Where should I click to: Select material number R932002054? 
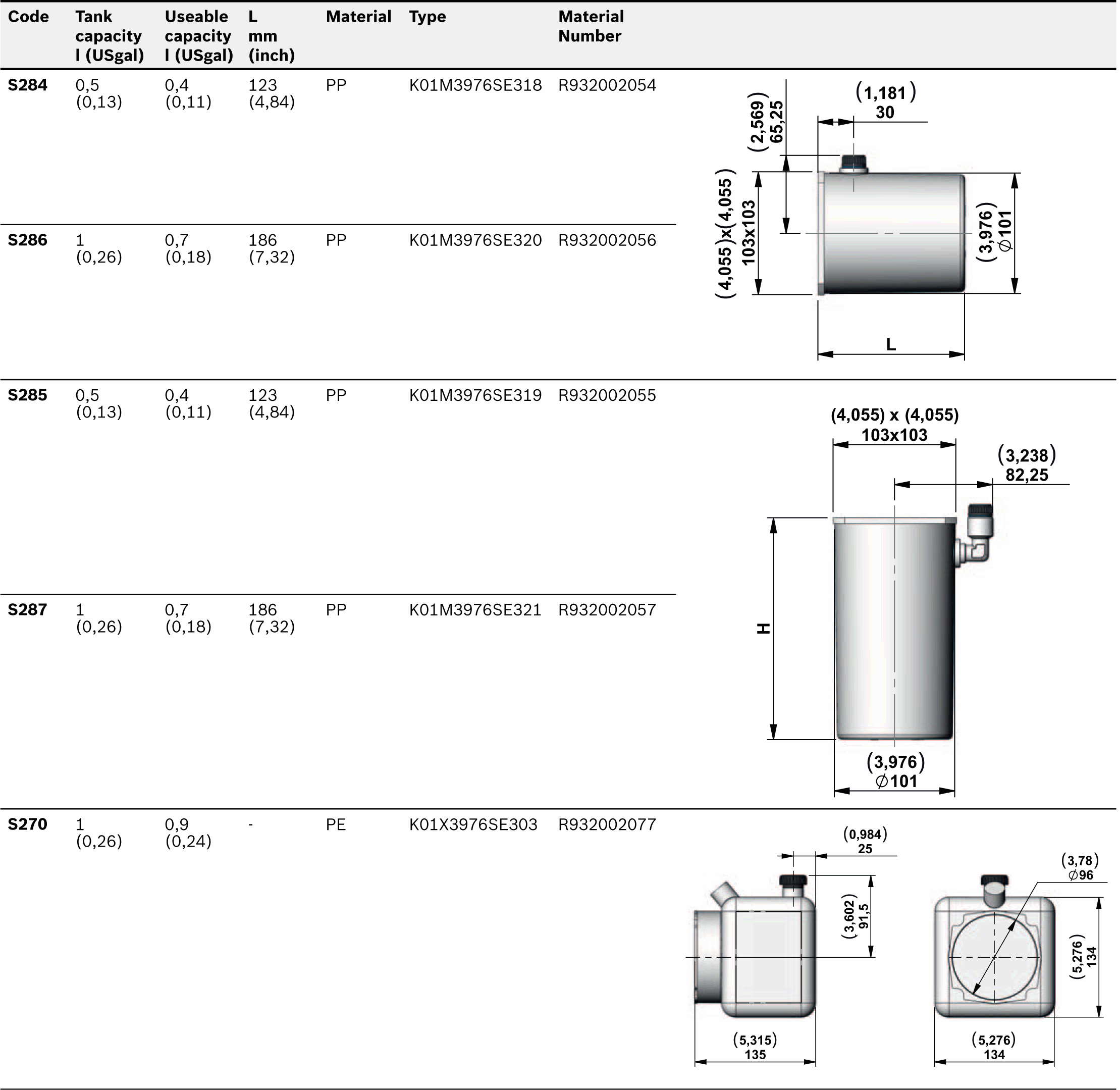coord(607,85)
